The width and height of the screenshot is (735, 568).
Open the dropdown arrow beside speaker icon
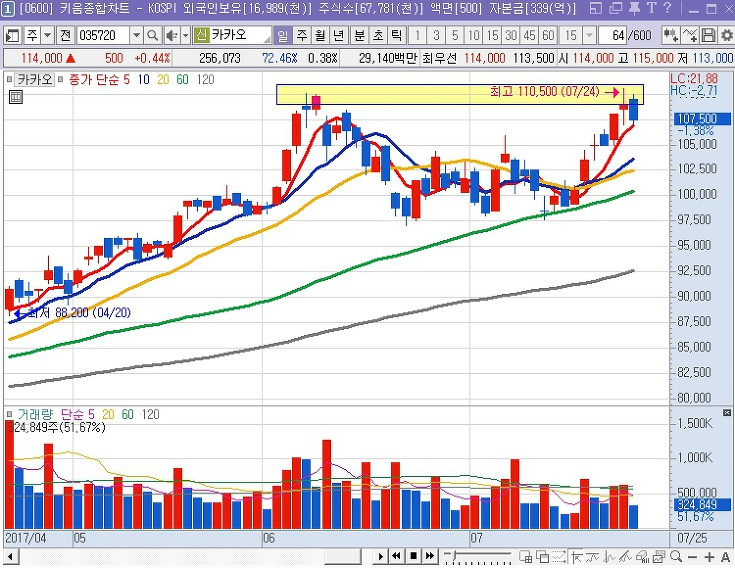point(186,35)
